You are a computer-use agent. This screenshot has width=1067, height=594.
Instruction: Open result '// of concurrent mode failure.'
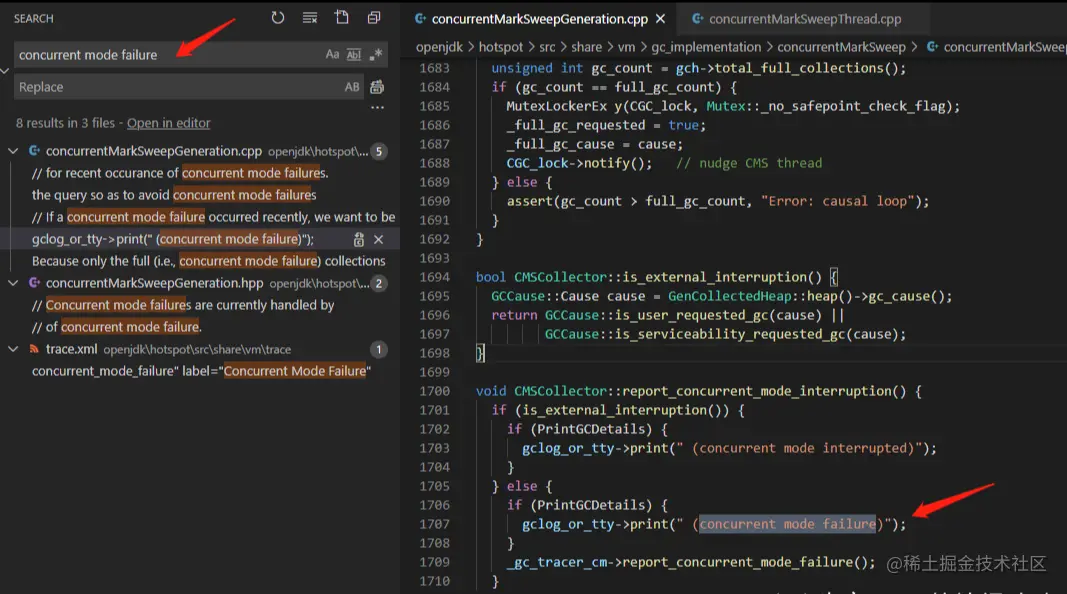pyautogui.click(x=116, y=327)
